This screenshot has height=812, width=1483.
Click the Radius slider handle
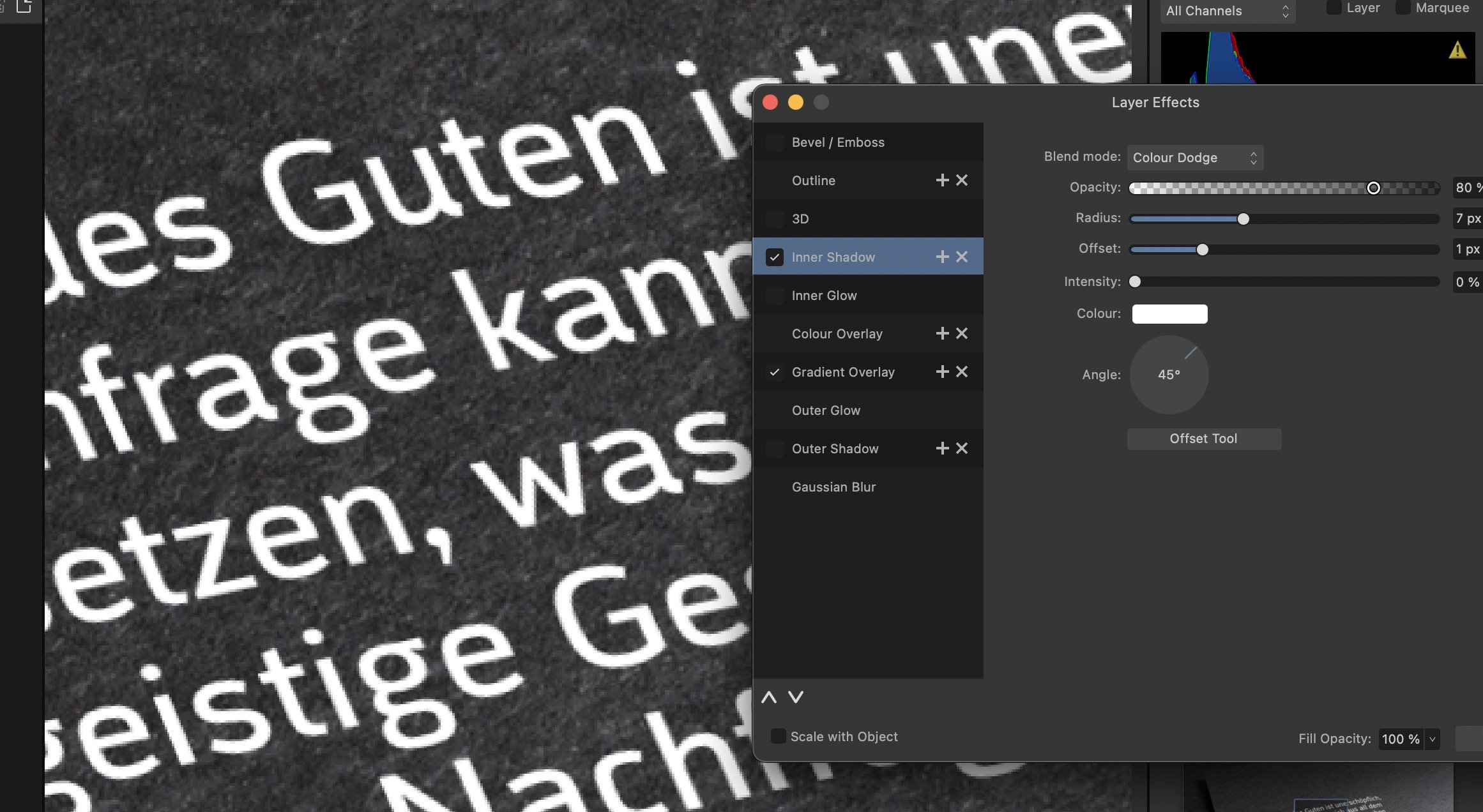[x=1243, y=219]
